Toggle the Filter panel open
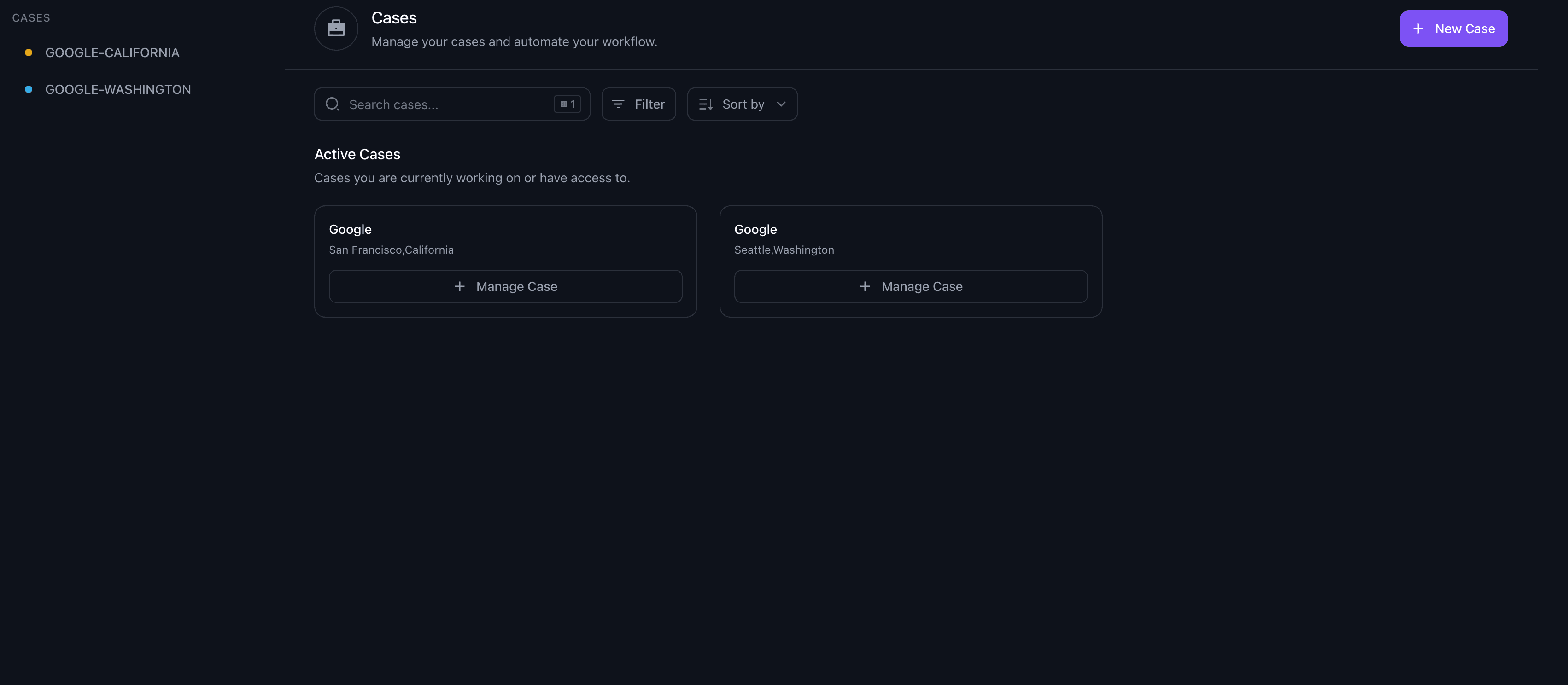The height and width of the screenshot is (685, 1568). (x=638, y=104)
